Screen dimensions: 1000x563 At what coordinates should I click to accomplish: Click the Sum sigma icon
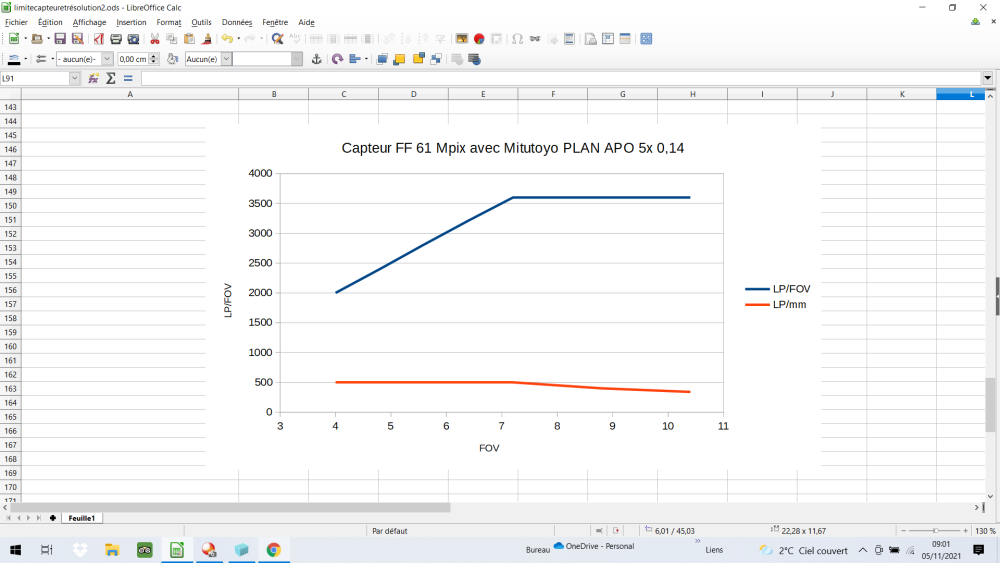[x=111, y=78]
